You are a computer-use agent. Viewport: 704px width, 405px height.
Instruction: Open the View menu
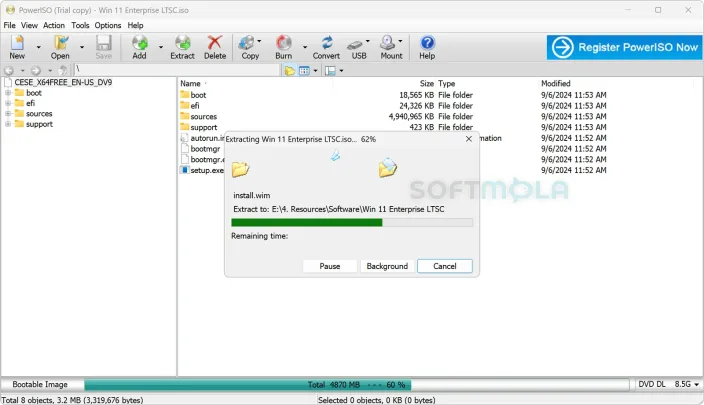coord(29,25)
